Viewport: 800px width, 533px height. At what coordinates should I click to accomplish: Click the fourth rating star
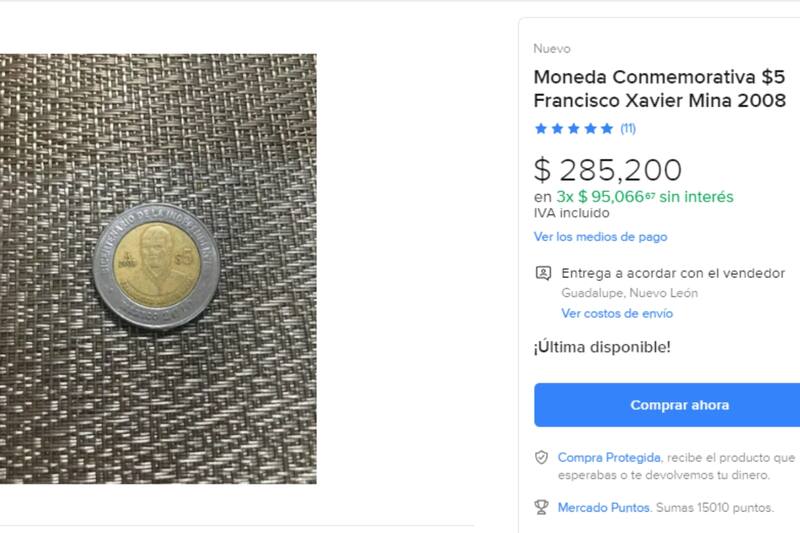click(x=590, y=129)
